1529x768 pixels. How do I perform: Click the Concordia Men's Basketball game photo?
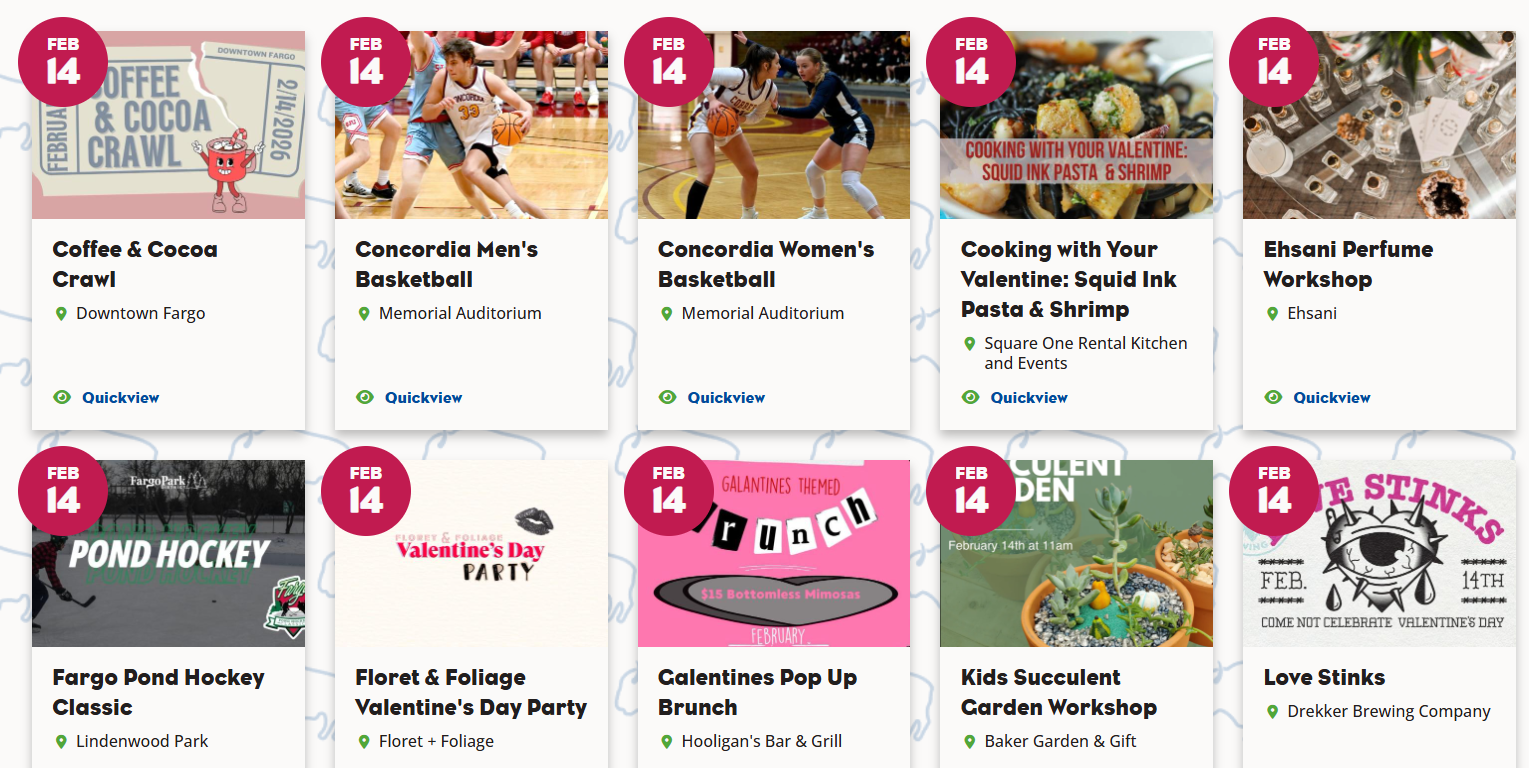pyautogui.click(x=471, y=125)
